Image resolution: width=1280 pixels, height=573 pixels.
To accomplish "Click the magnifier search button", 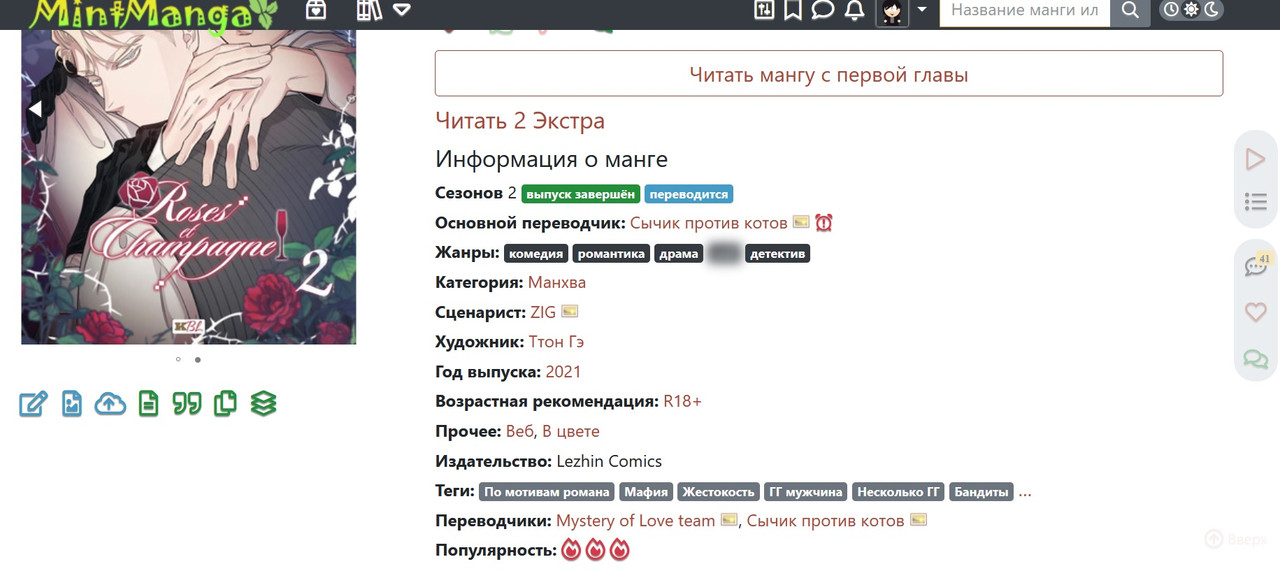I will [x=1130, y=11].
